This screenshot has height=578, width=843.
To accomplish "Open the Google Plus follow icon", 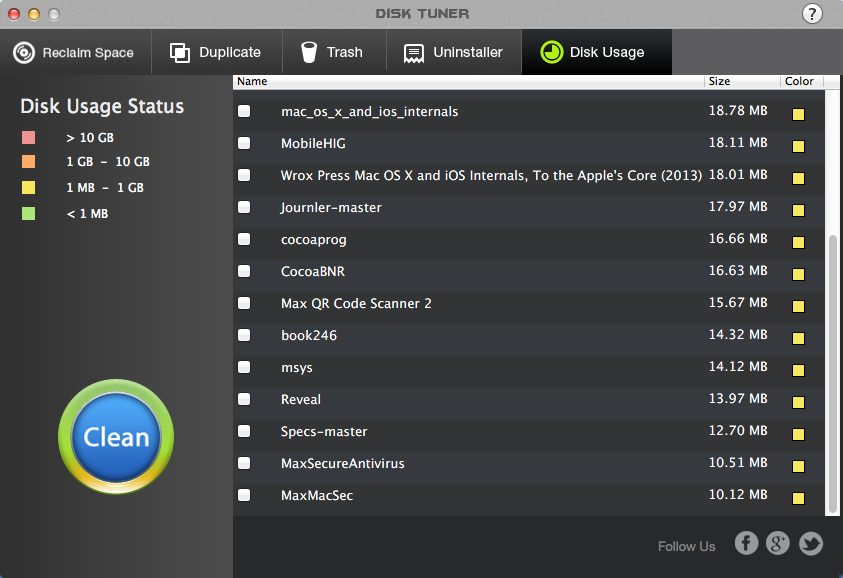I will click(778, 543).
